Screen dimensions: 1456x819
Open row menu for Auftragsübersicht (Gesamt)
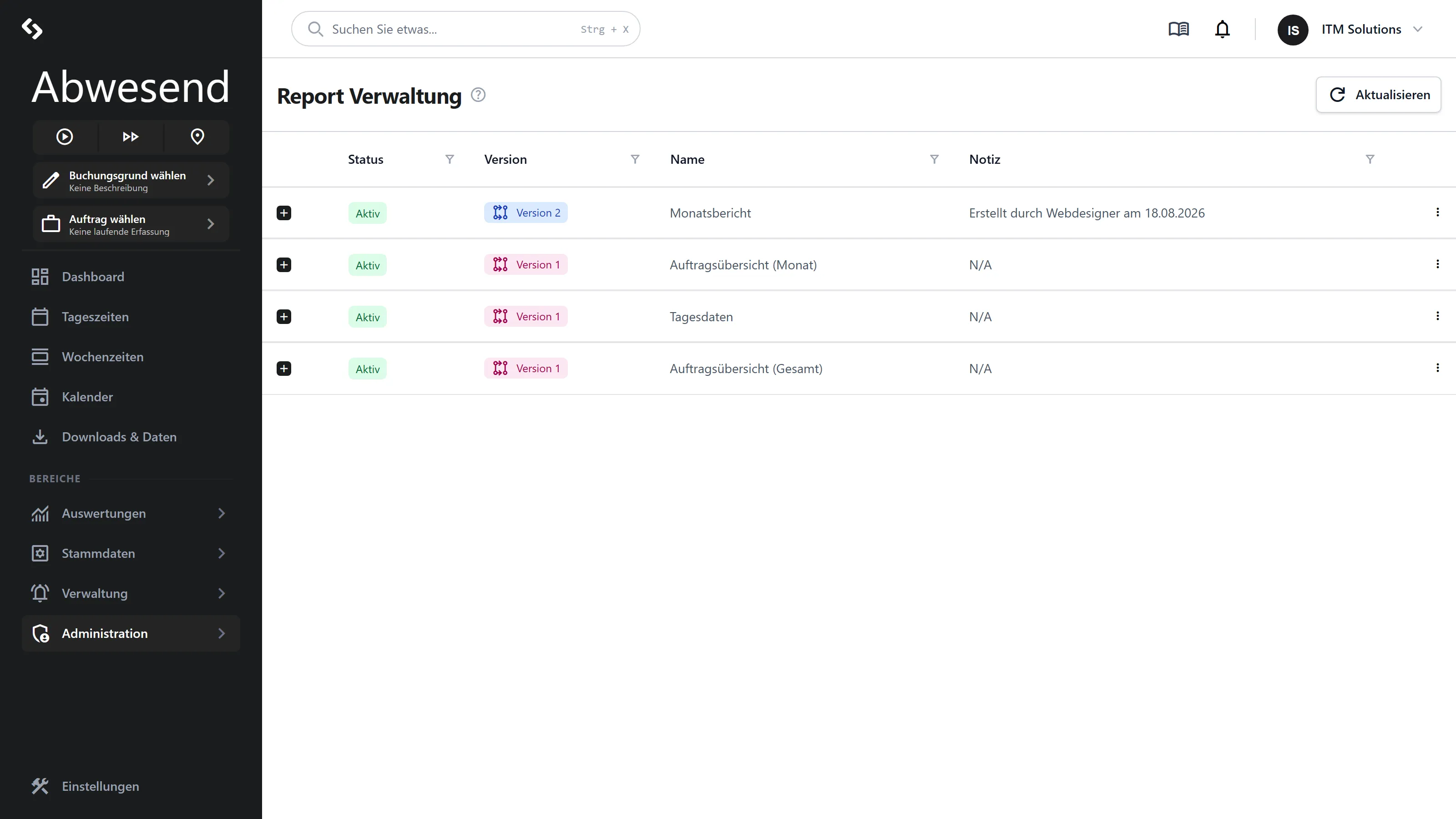pos(1437,369)
